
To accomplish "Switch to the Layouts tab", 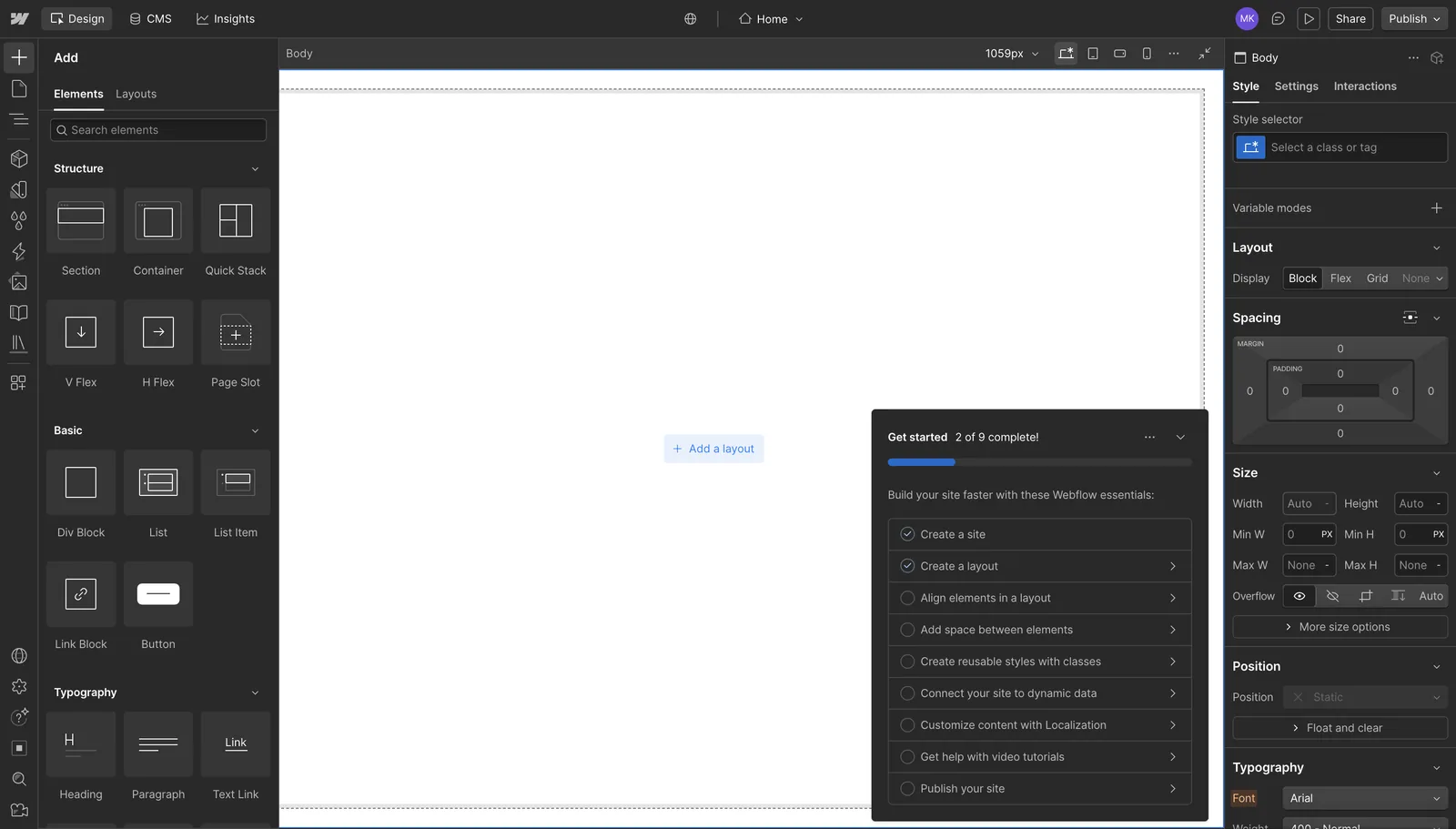I will click(x=136, y=94).
